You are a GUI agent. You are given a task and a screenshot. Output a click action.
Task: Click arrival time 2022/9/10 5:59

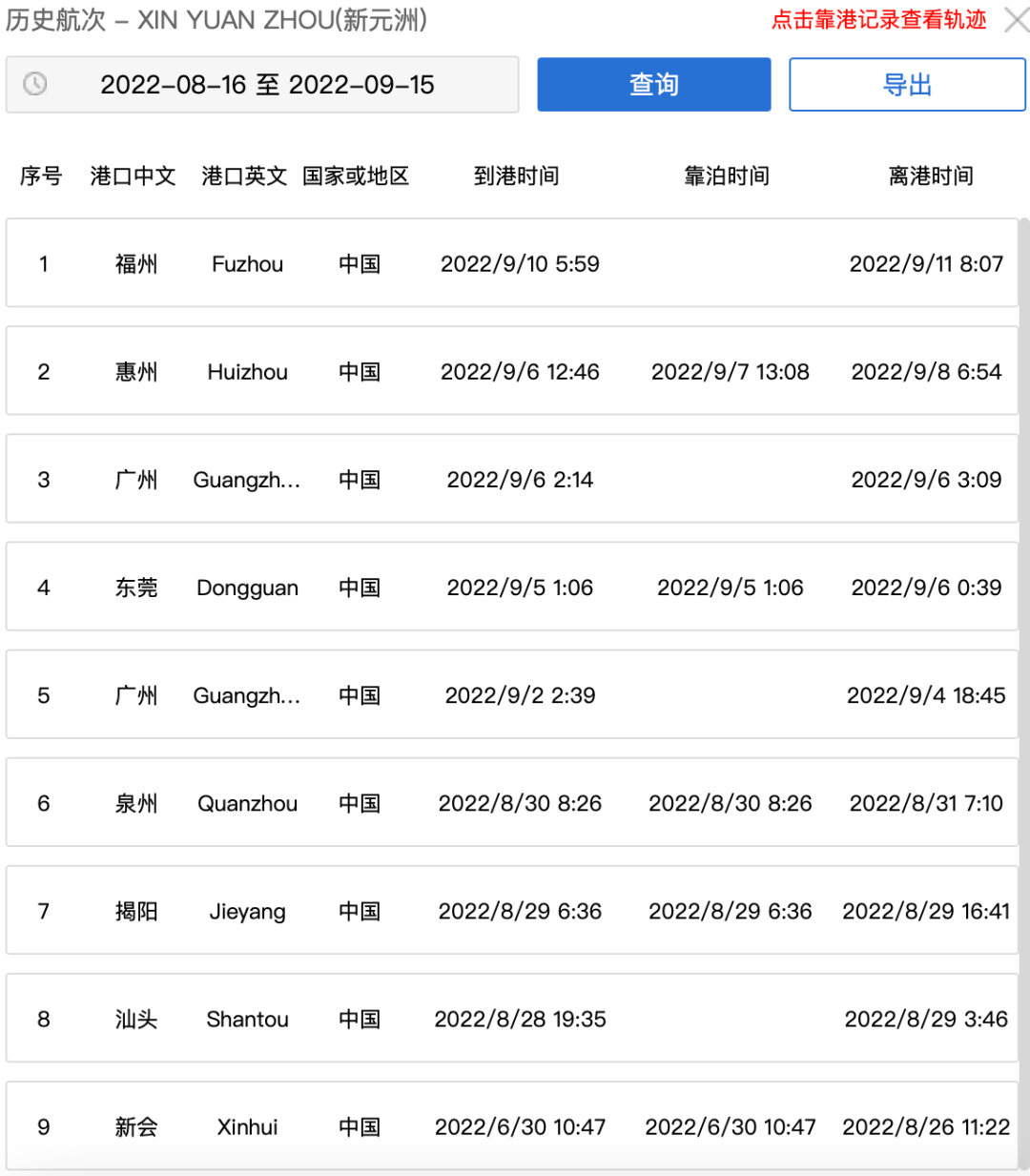(520, 264)
